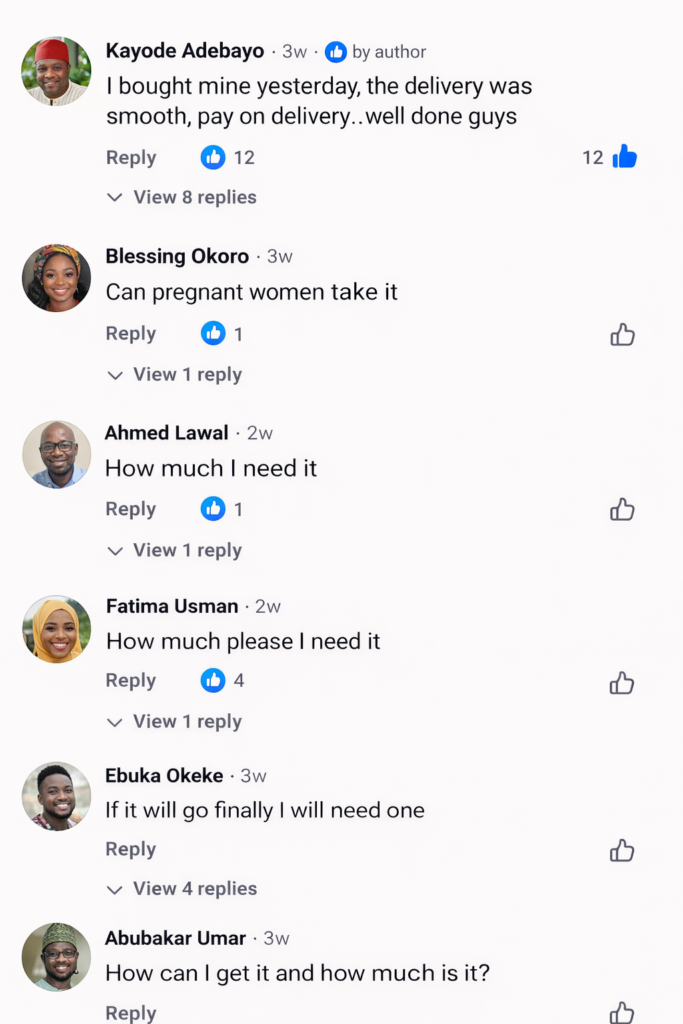683x1024 pixels.
Task: Open the like reaction badge on Ahmed Lawal's comment
Action: coord(213,509)
